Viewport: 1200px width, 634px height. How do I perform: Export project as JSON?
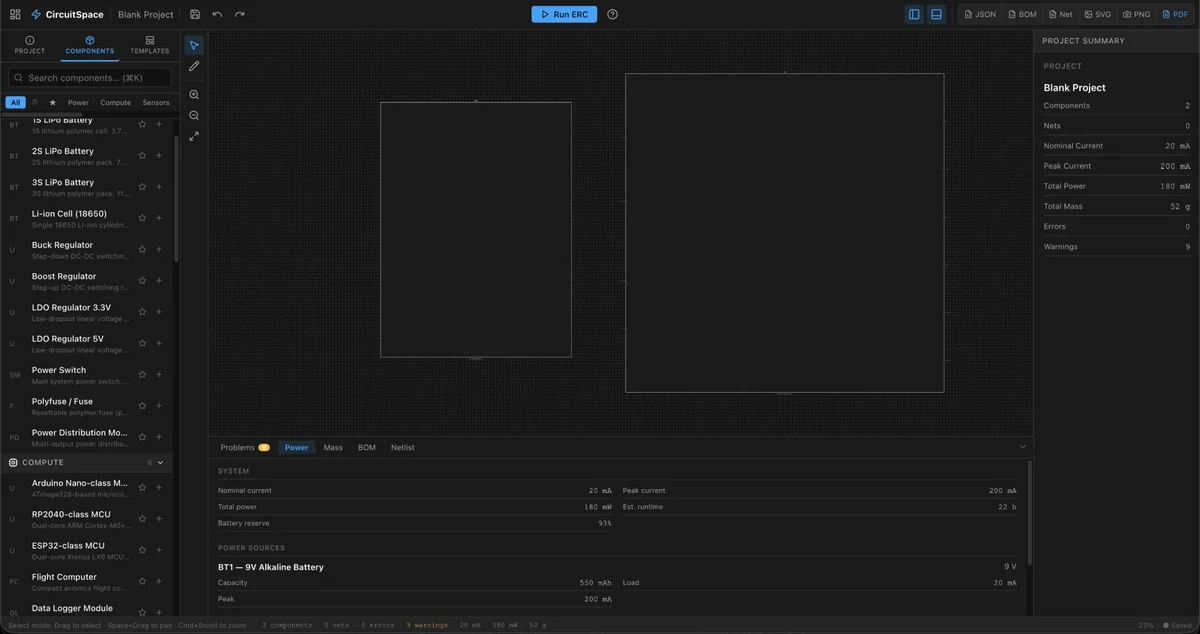tap(980, 14)
